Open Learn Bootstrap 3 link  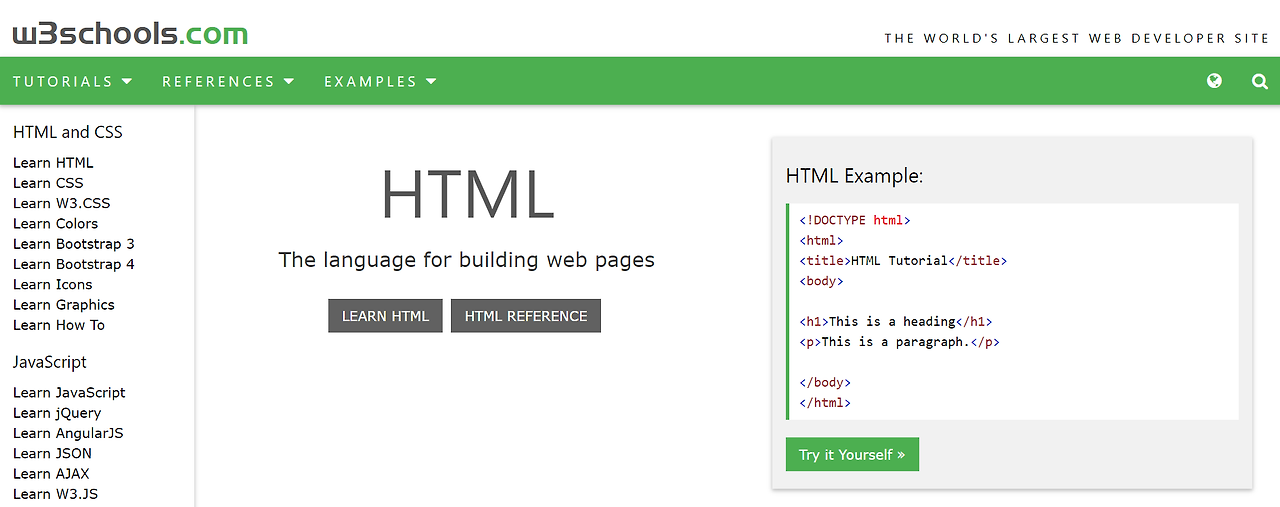pos(74,244)
